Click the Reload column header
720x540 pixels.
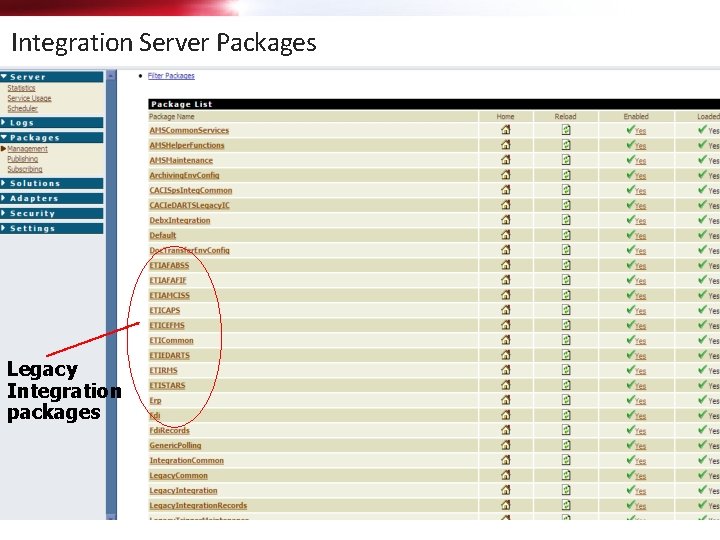click(x=565, y=117)
